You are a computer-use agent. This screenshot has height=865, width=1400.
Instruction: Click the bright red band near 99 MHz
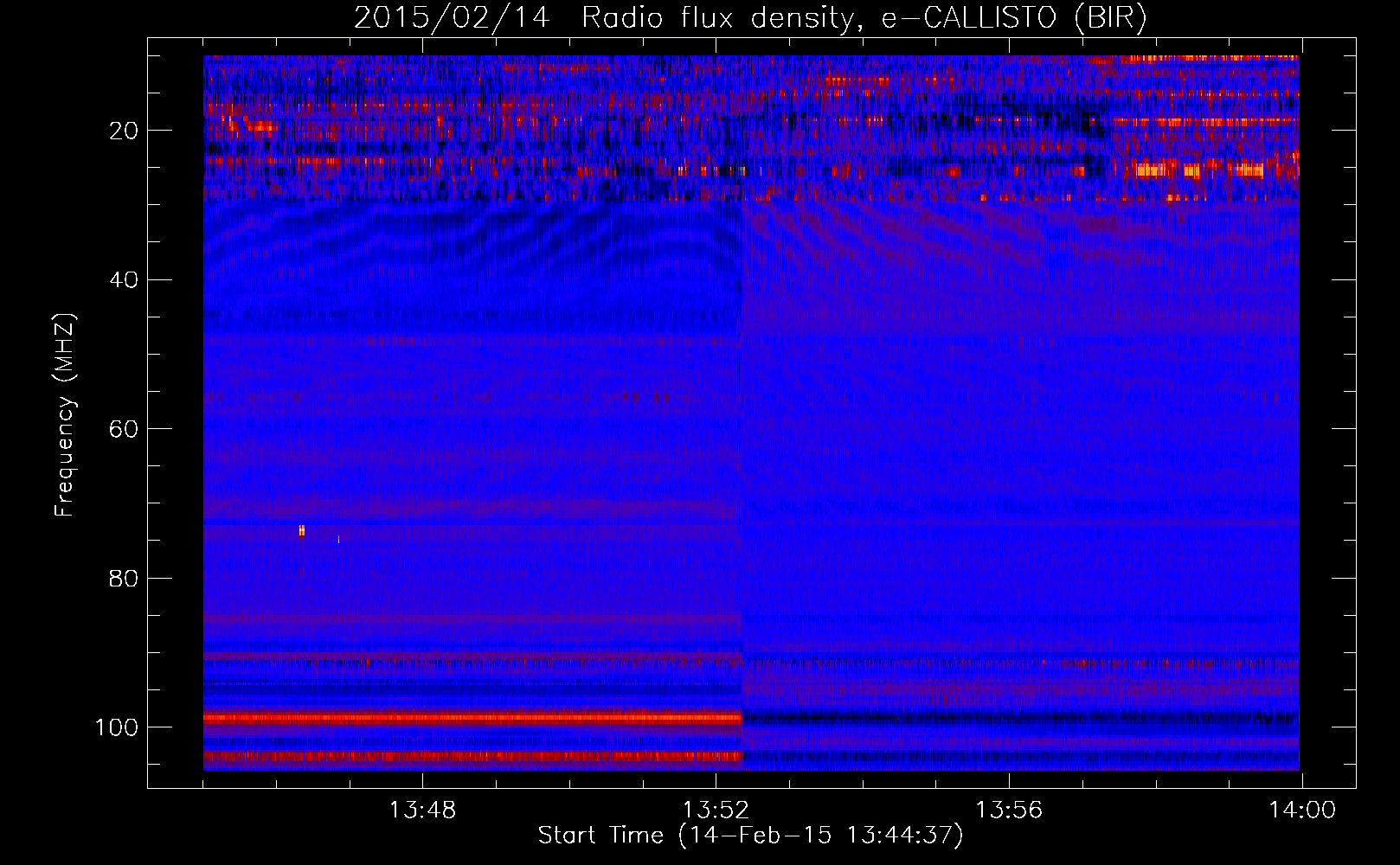[x=472, y=717]
